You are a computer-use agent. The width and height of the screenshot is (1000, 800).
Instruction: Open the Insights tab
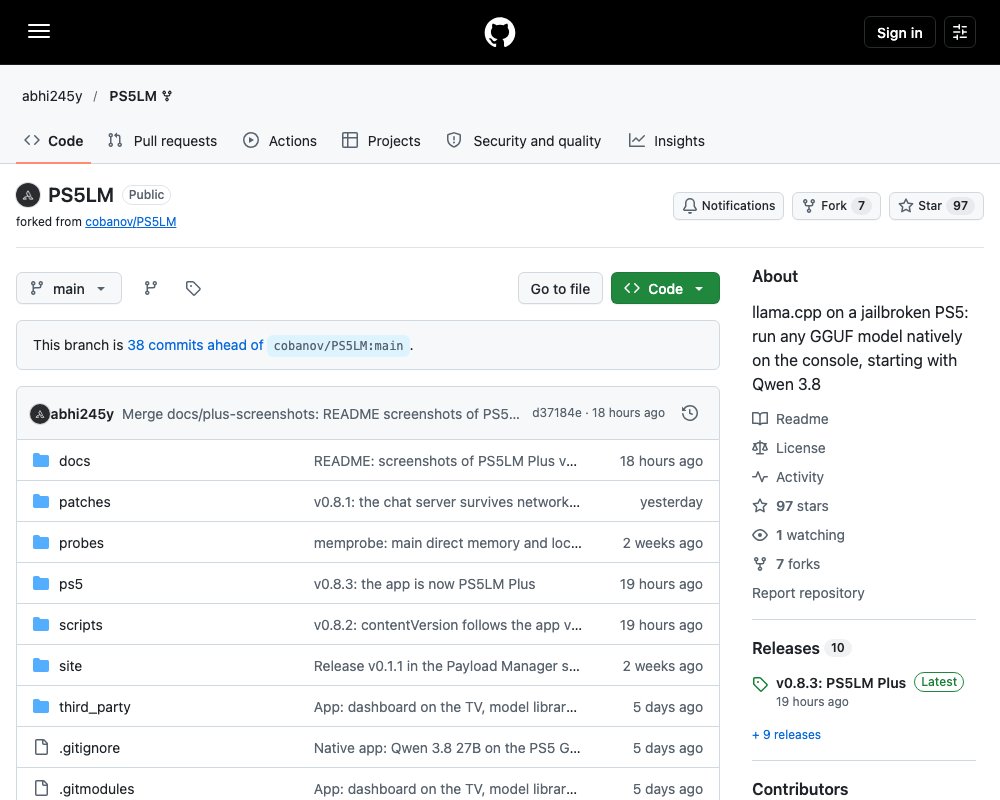point(666,141)
